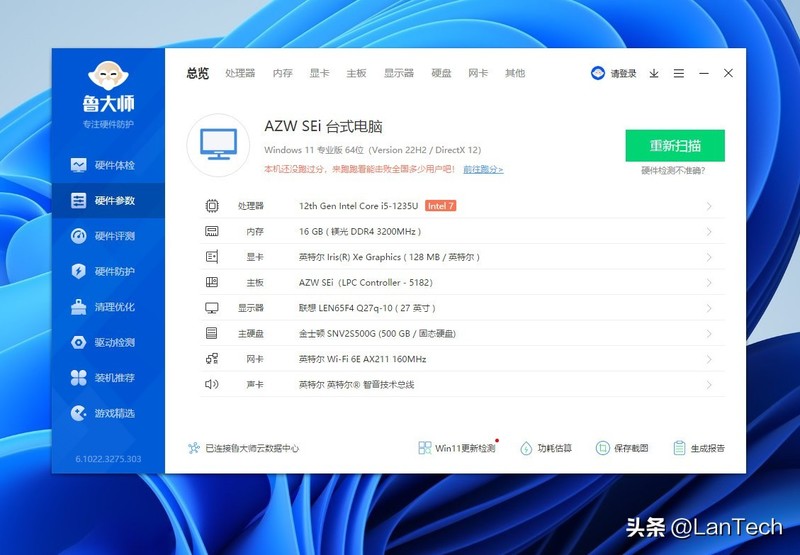Click 英特尔 Wi-Fi 6E AX211 160MHz text
Viewport: 800px width, 555px height.
(x=362, y=359)
